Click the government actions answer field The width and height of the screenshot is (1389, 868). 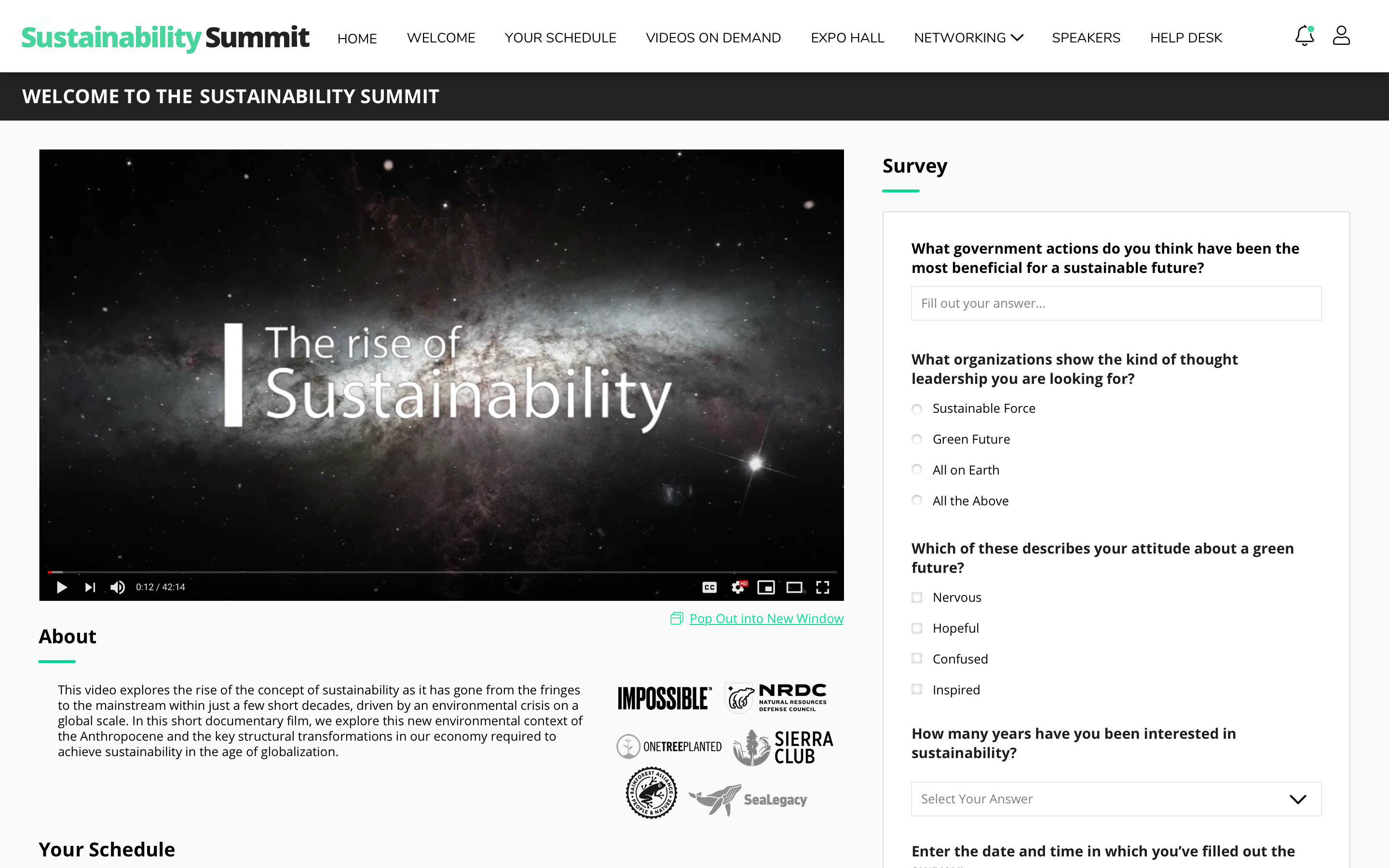point(1116,303)
